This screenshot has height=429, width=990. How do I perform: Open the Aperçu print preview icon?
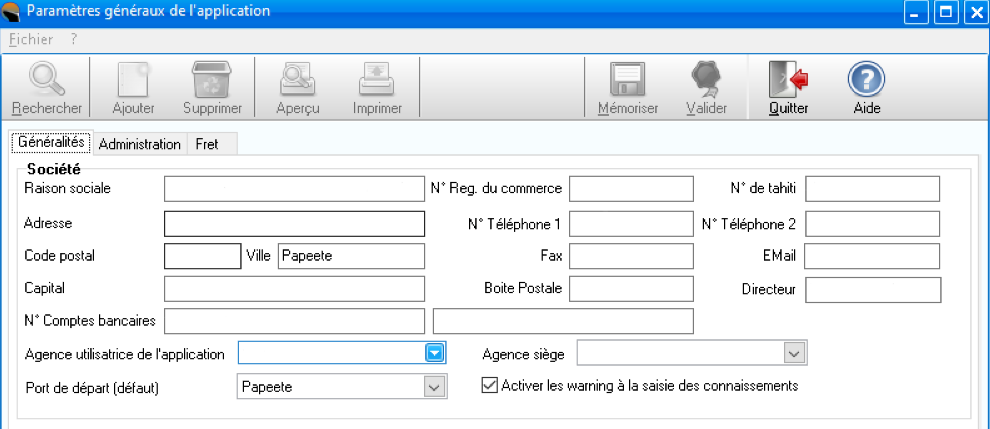(x=299, y=79)
